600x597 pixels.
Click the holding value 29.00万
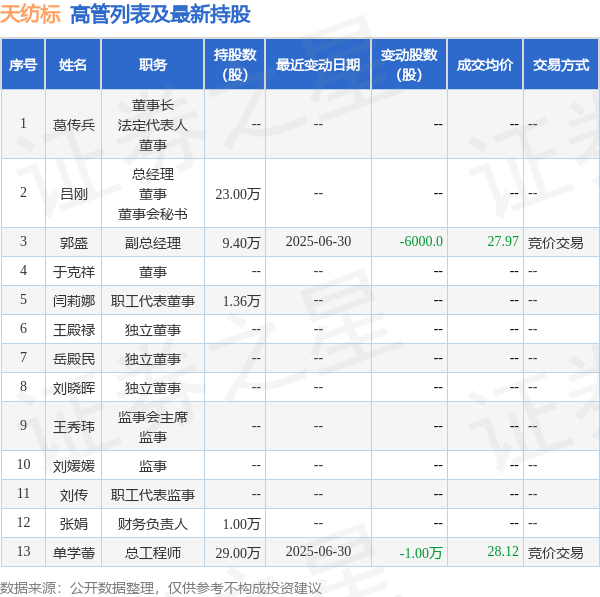tap(238, 553)
